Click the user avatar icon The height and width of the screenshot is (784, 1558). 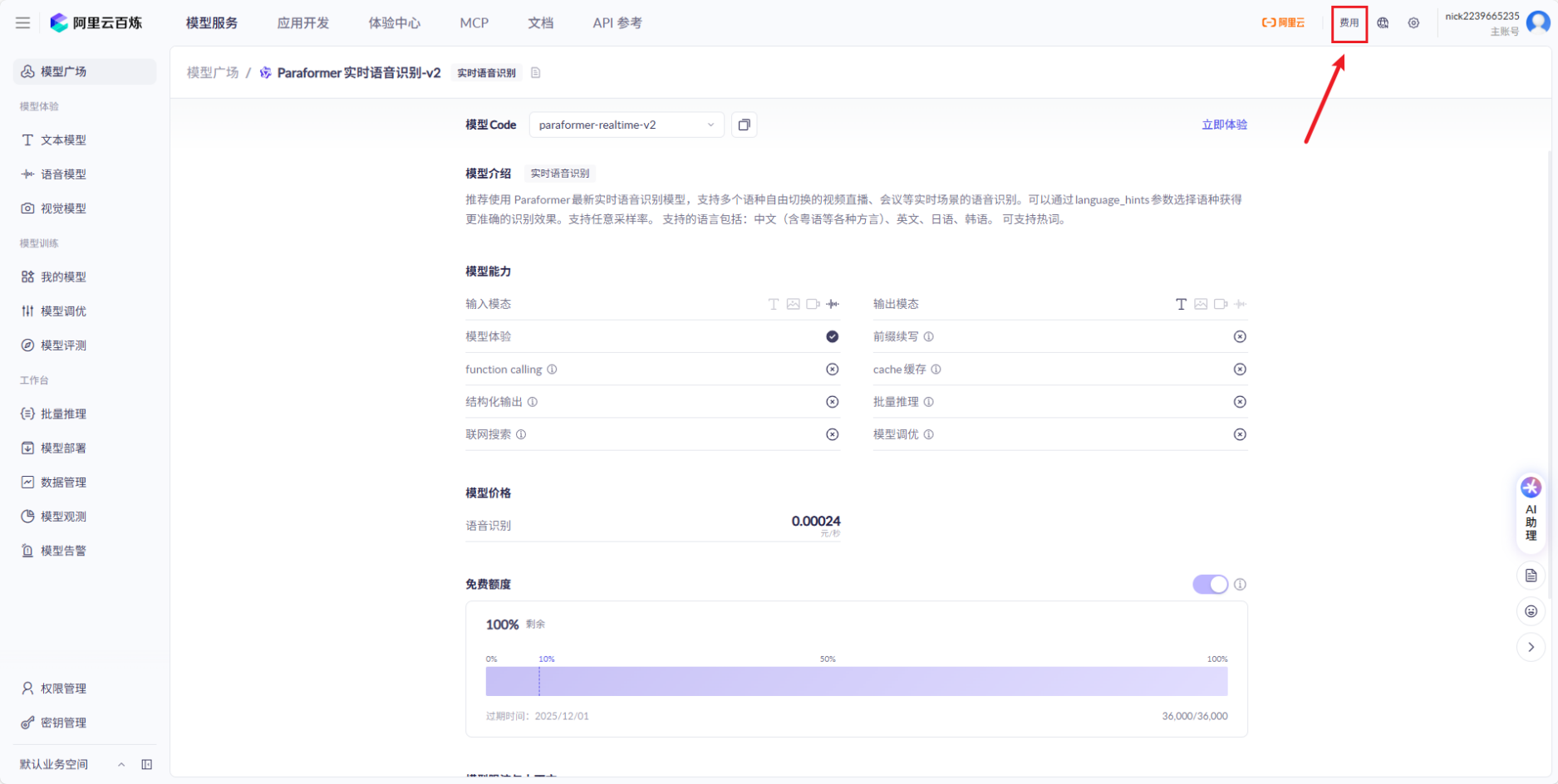tap(1537, 22)
